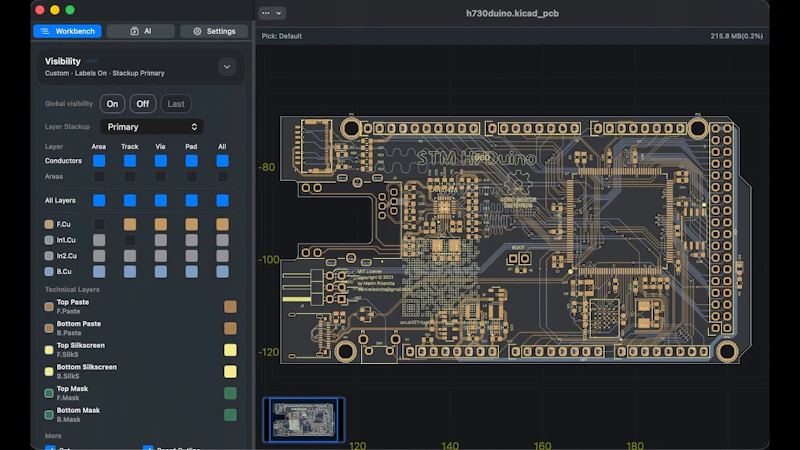Viewport: 800px width, 450px height.
Task: Hide F.Cu vias
Action: click(161, 224)
